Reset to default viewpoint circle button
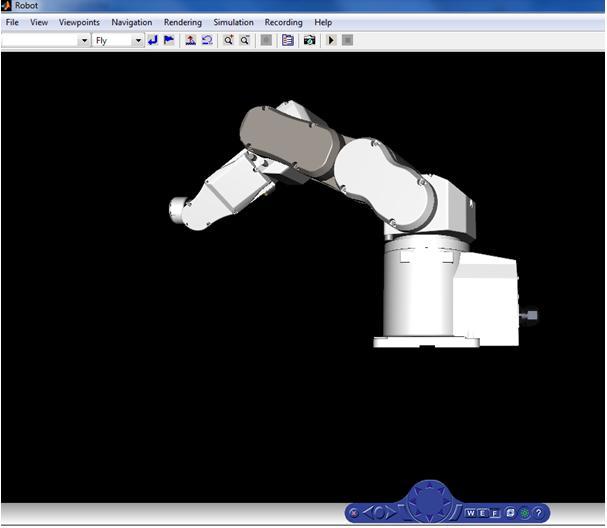Image resolution: width=607 pixels, height=528 pixels. pos(379,513)
